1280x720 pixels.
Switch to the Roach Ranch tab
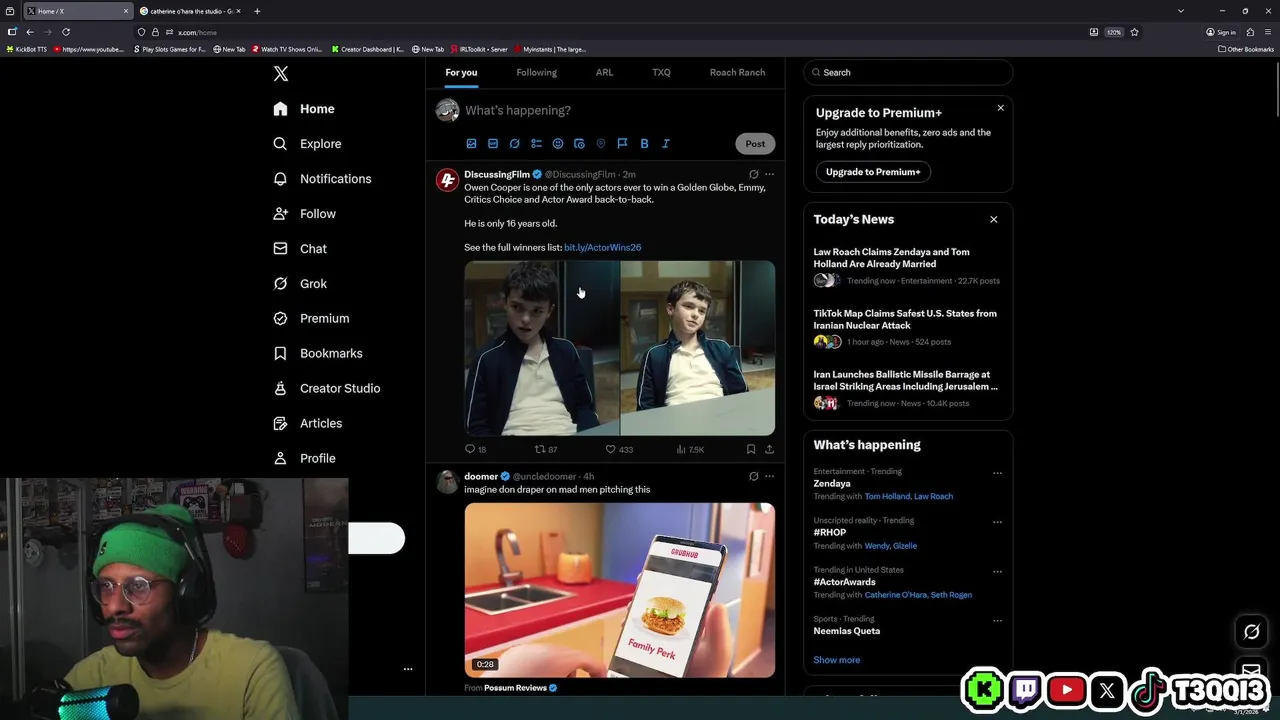pyautogui.click(x=737, y=72)
